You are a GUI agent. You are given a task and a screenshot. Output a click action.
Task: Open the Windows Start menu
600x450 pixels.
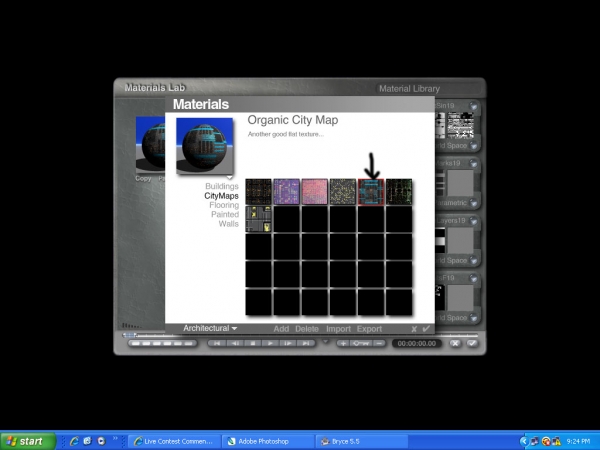pyautogui.click(x=28, y=441)
